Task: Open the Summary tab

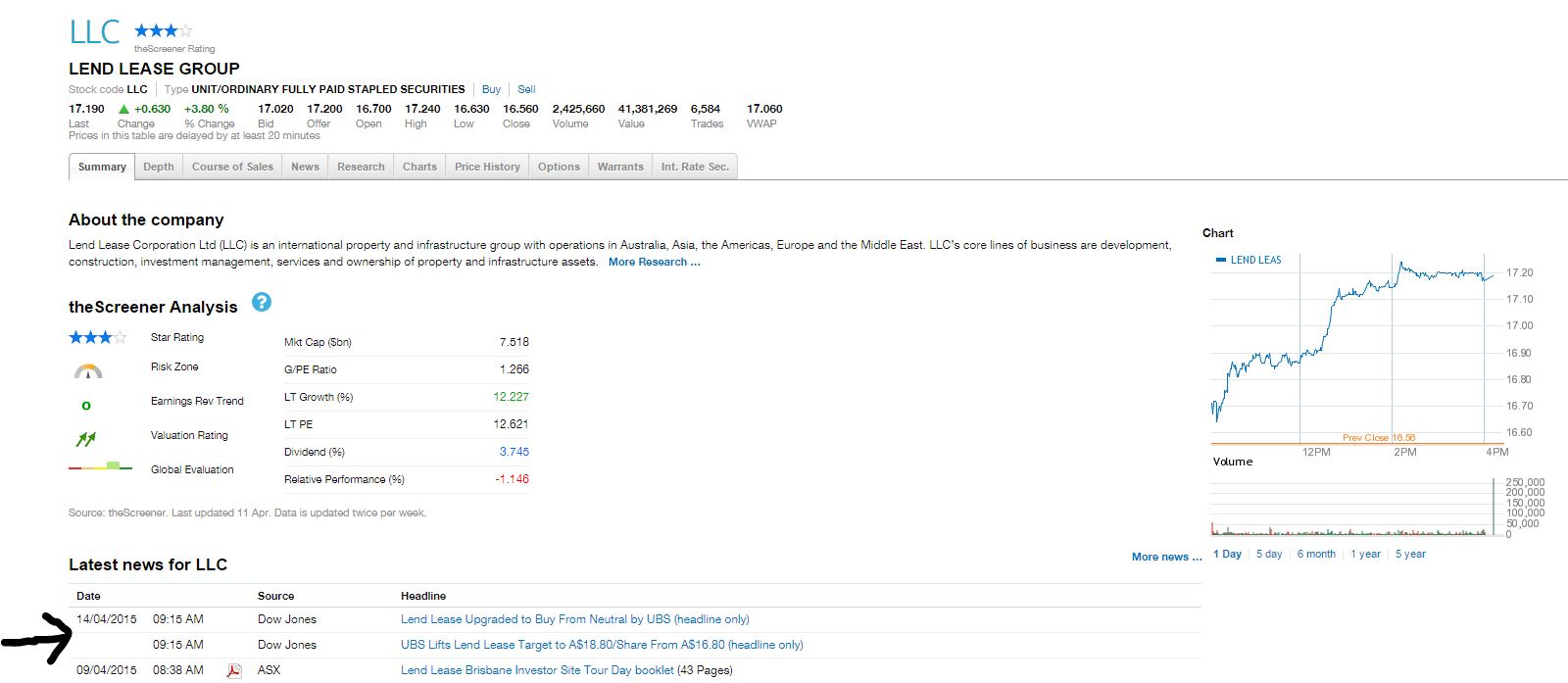Action: 102,167
